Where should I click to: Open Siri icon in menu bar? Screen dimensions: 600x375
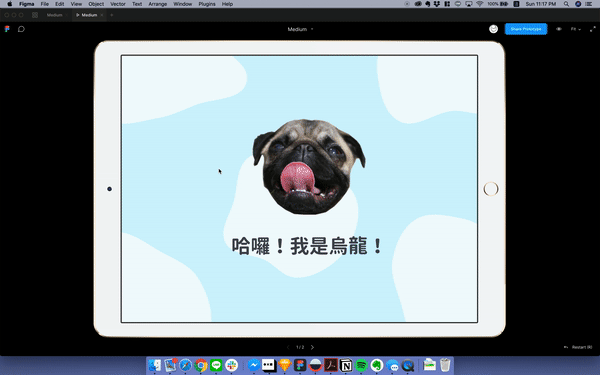coord(578,4)
